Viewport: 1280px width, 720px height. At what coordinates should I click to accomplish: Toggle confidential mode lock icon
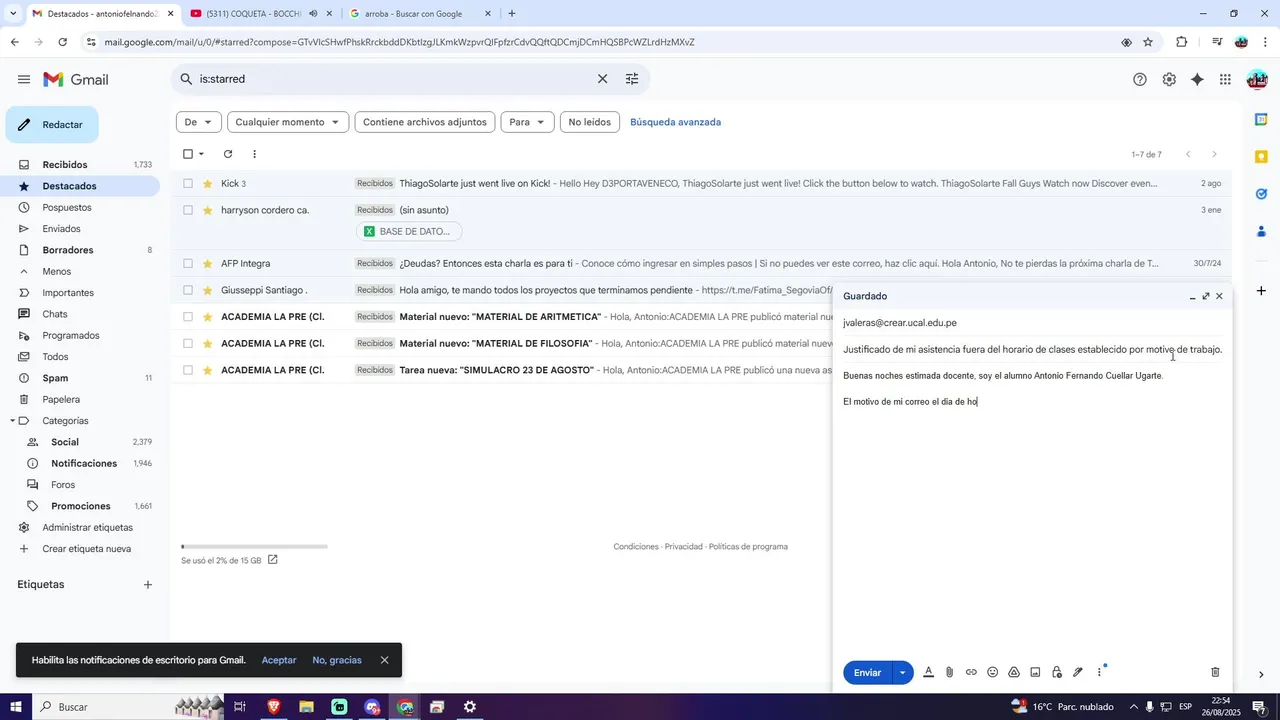(x=1056, y=672)
